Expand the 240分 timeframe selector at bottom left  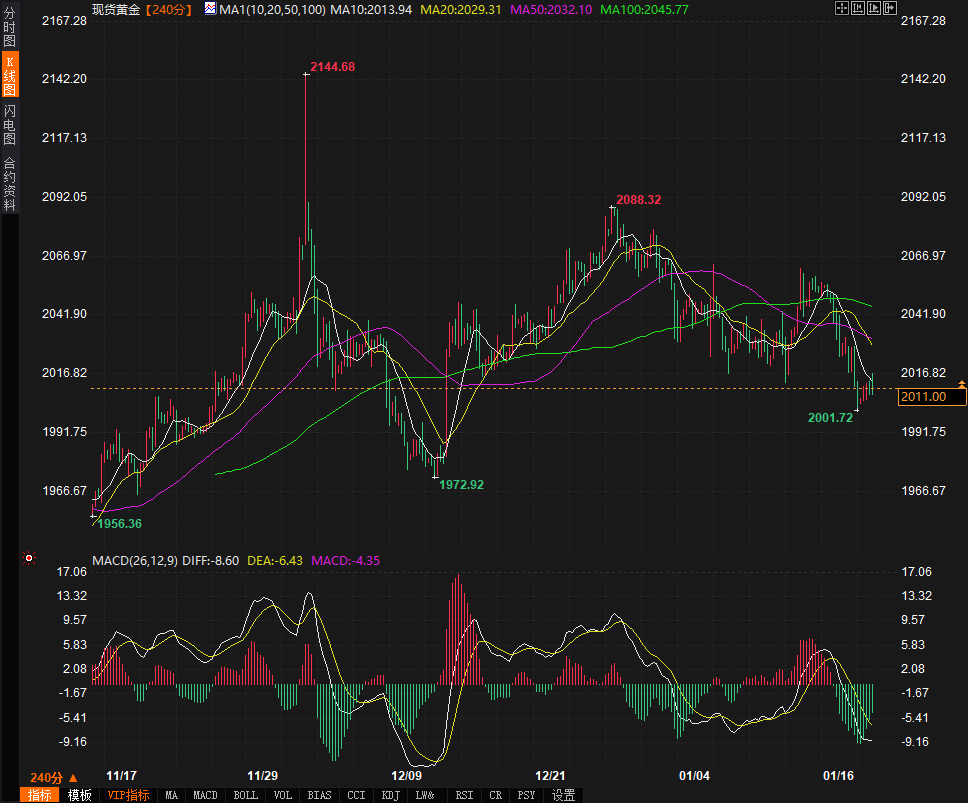(53, 777)
